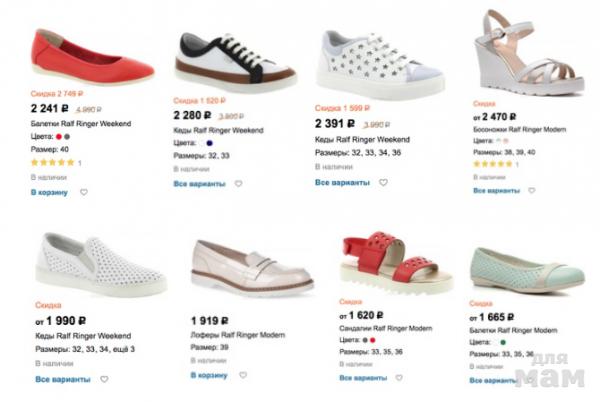Open the red ballet flat product image
The height and width of the screenshot is (402, 600).
(x=92, y=58)
